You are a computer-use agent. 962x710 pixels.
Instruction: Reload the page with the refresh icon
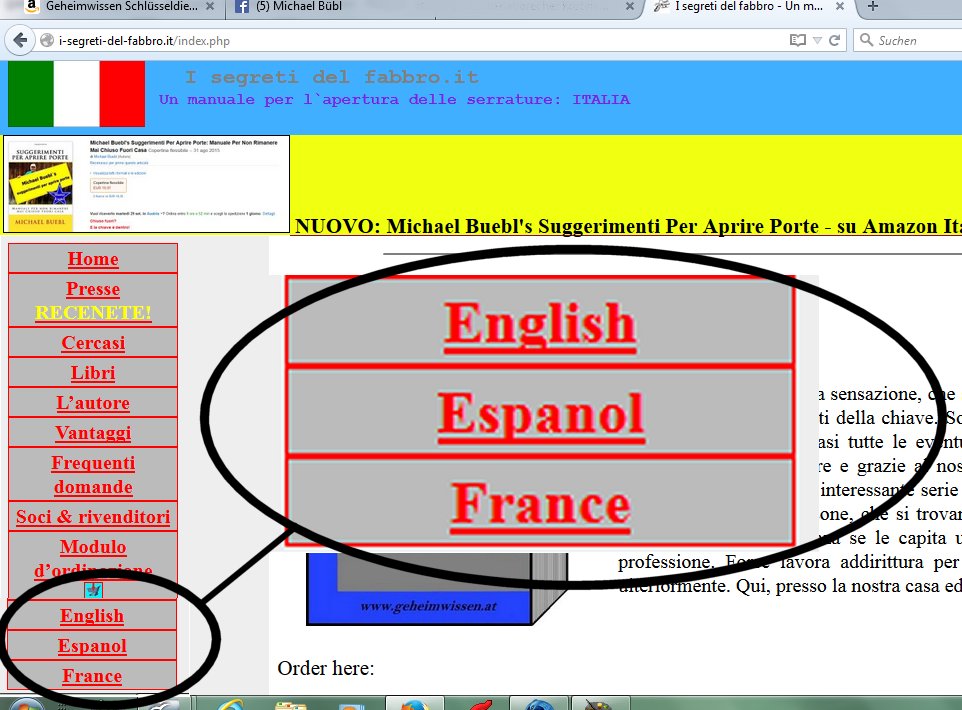coord(834,41)
